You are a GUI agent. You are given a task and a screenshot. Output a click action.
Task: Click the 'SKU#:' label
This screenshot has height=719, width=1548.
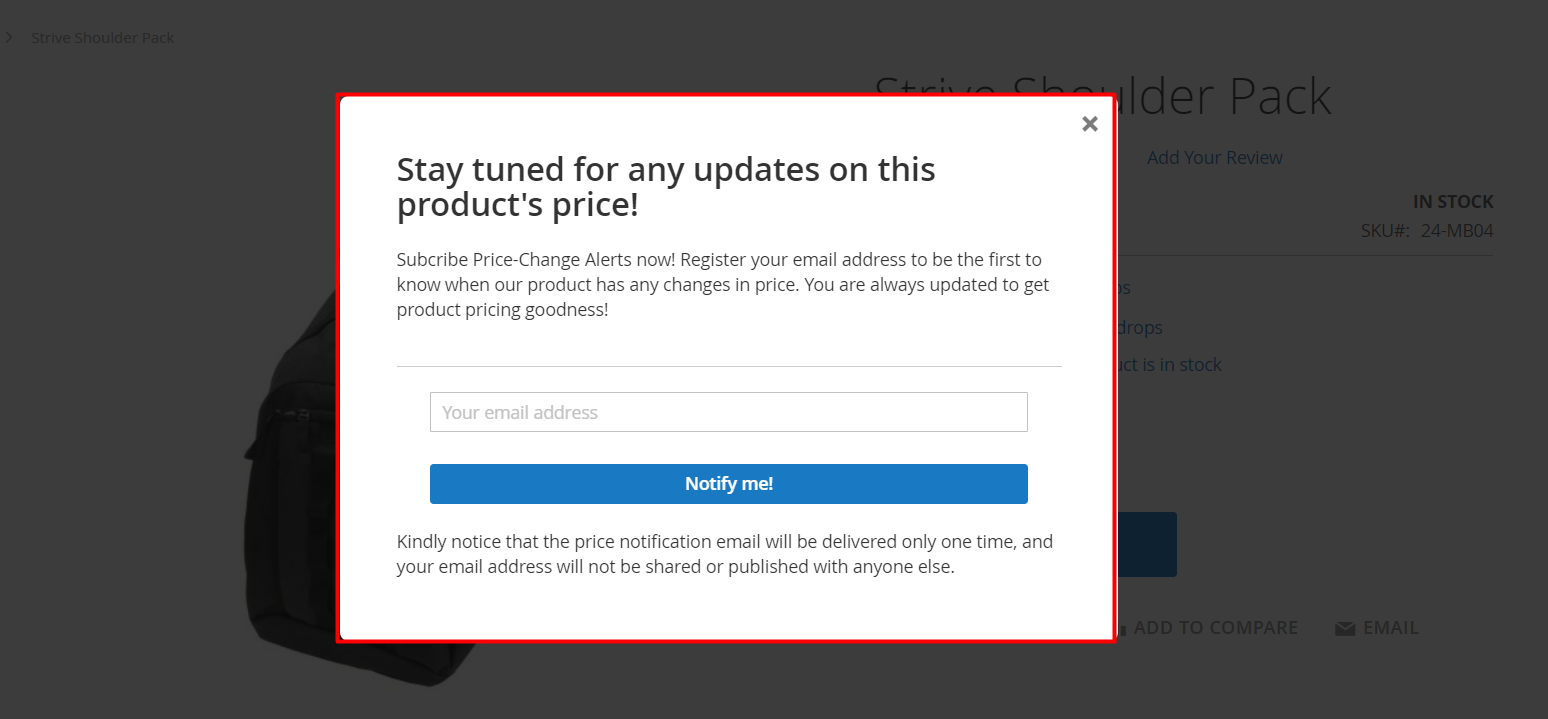(x=1385, y=231)
